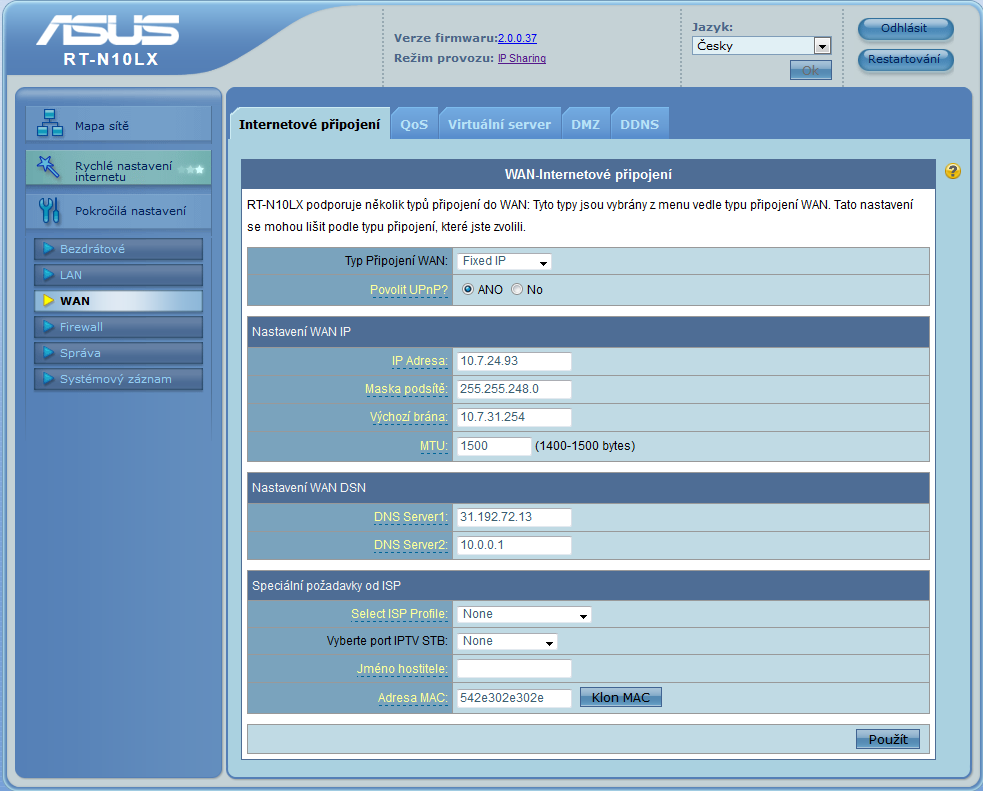Select No for Povolit UPnP
The image size is (983, 791).
click(517, 290)
